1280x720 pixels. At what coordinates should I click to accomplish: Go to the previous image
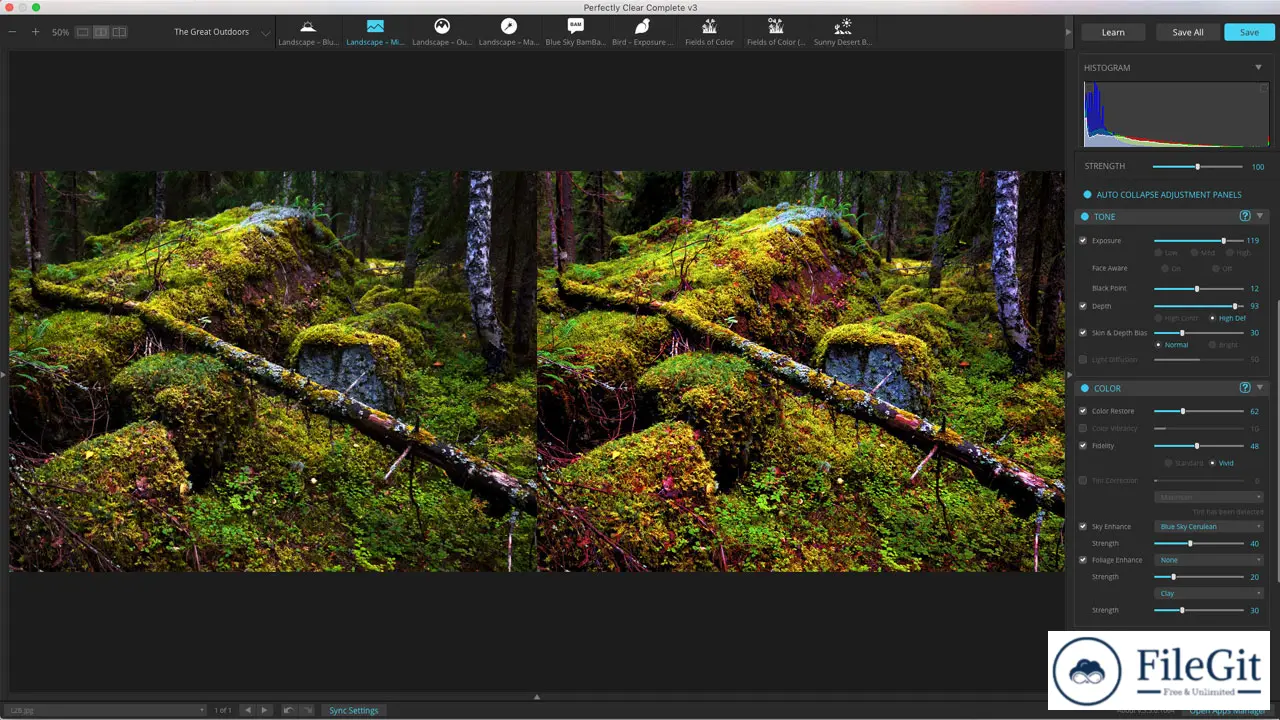[248, 711]
